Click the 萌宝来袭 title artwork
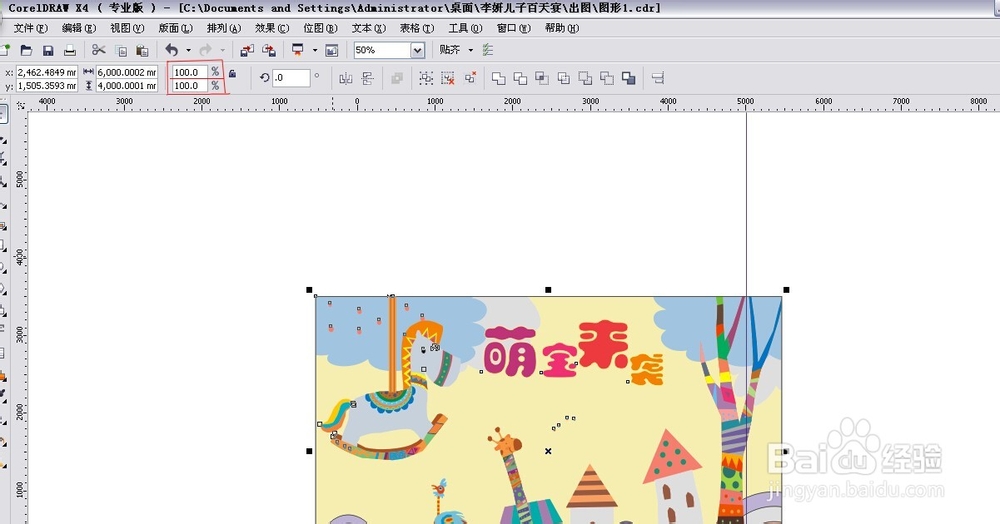 [575, 352]
